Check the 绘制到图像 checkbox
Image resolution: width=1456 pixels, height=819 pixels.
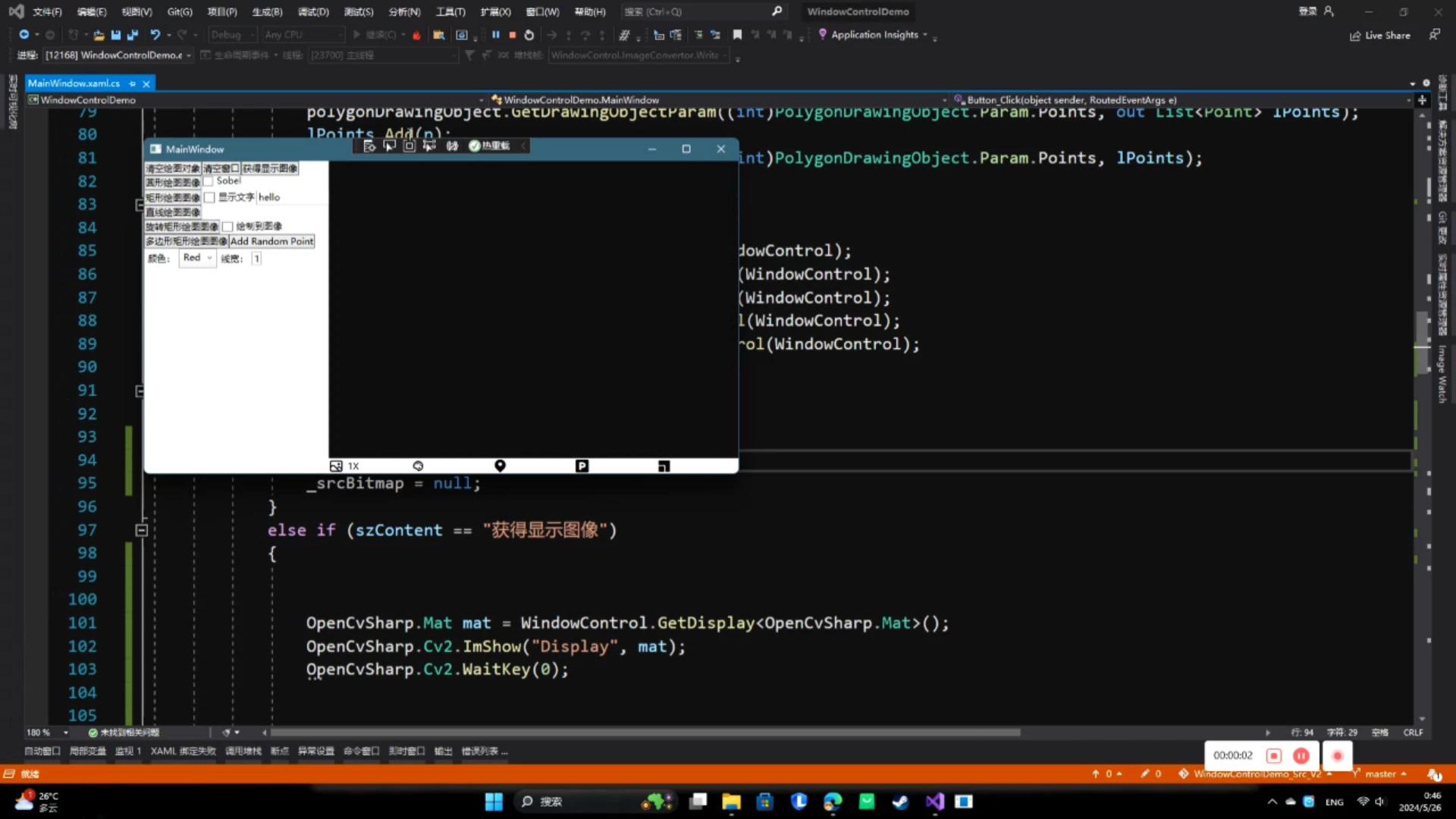(x=227, y=227)
